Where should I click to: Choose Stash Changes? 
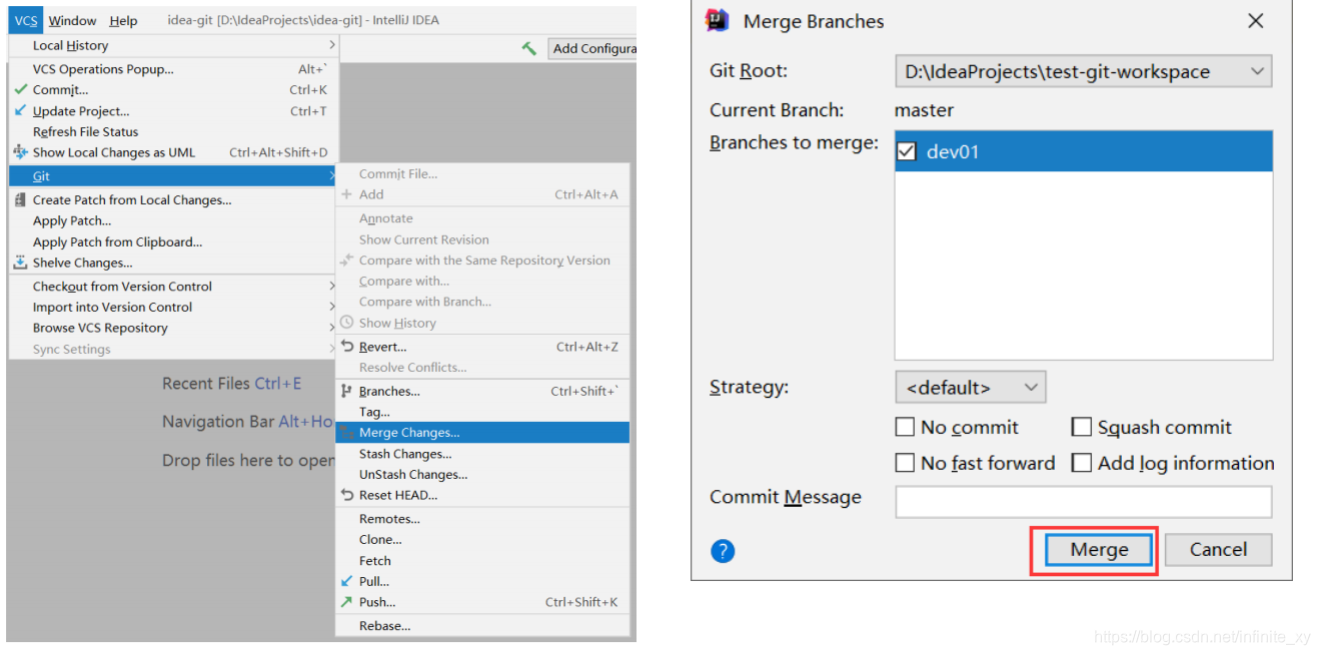[x=482, y=454]
